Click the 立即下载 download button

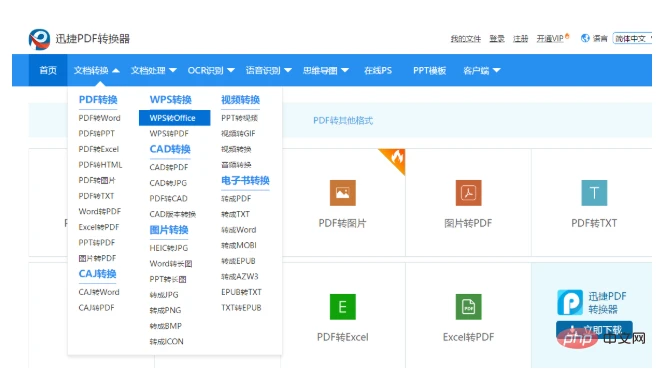[594, 330]
